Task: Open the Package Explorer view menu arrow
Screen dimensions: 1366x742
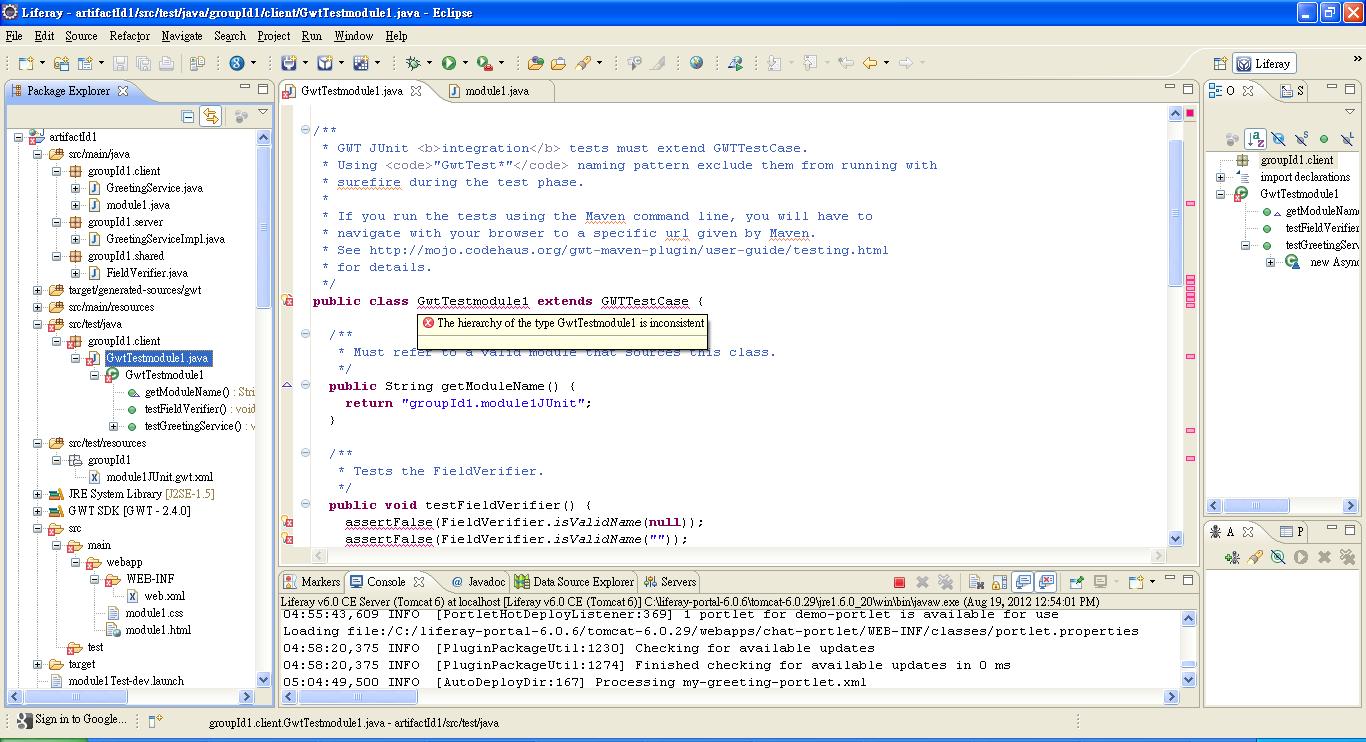Action: click(263, 112)
